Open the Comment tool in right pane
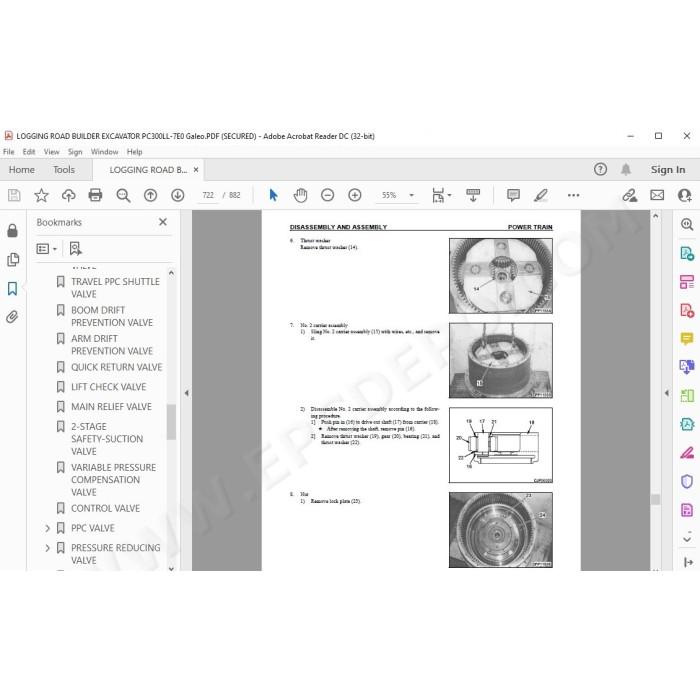 687,339
